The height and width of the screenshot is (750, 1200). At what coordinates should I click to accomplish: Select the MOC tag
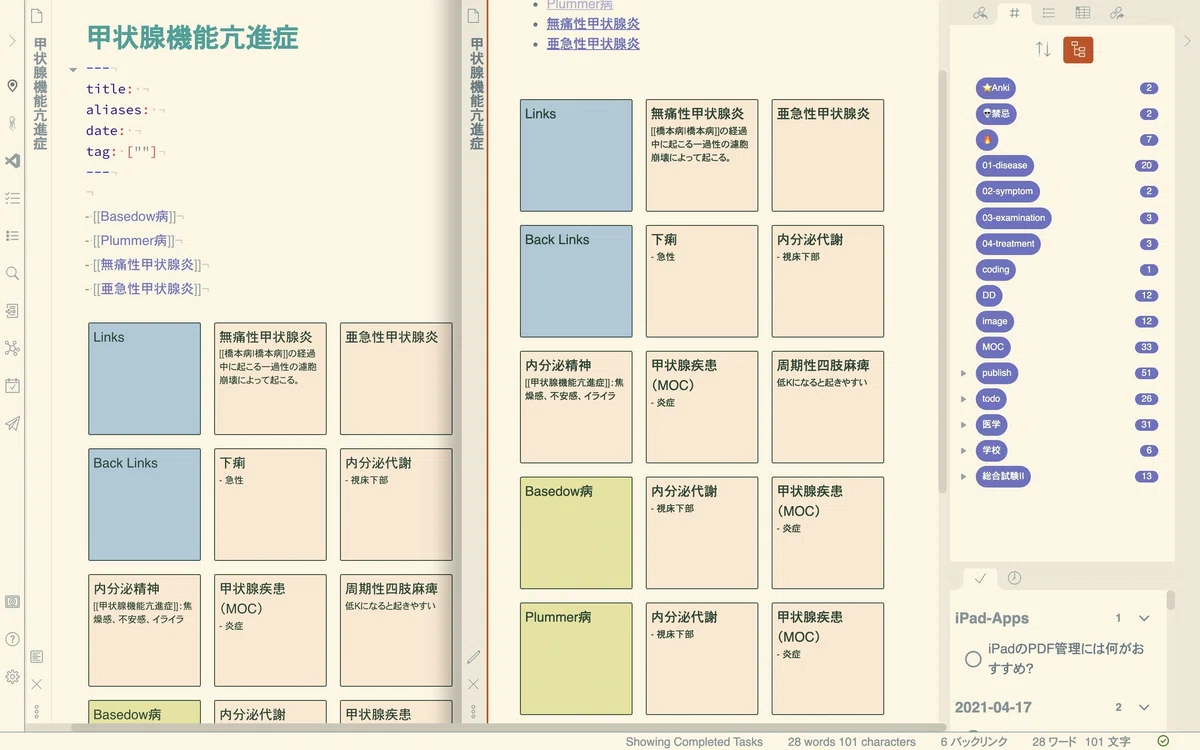coord(993,347)
